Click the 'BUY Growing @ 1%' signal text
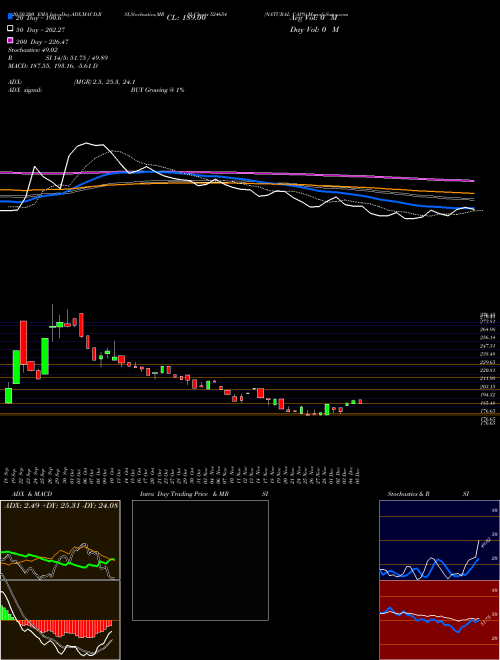The width and height of the screenshot is (500, 660). [x=157, y=90]
